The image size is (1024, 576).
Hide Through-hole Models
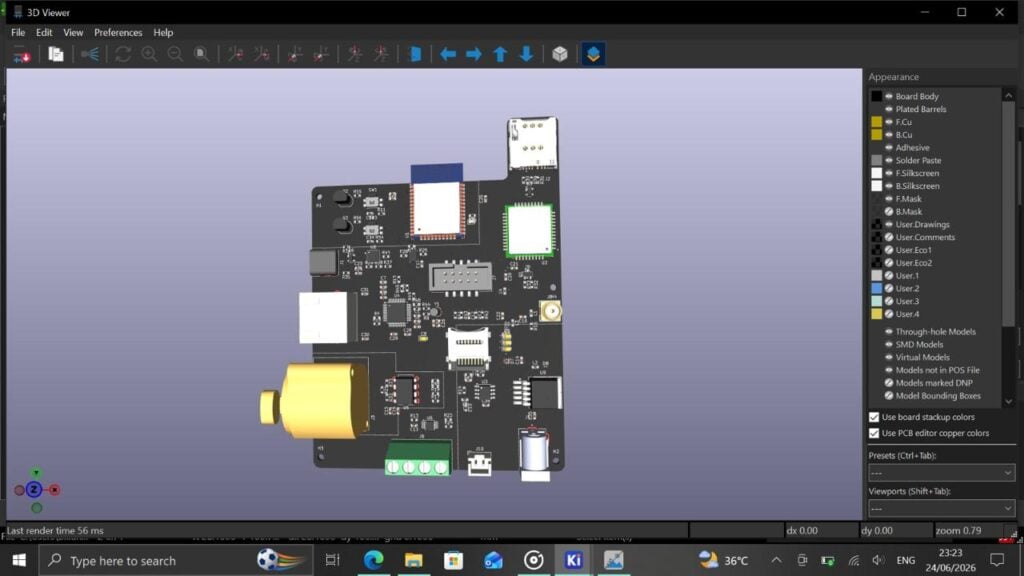(x=889, y=332)
